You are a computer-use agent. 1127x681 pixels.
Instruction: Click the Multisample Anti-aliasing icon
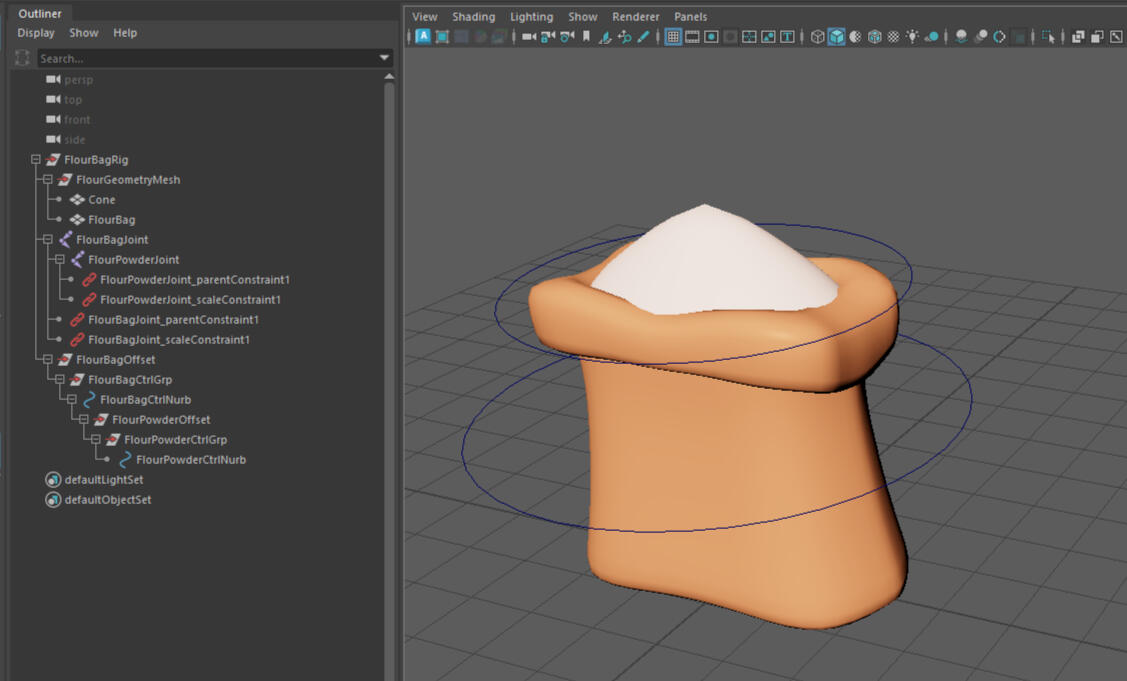[999, 37]
